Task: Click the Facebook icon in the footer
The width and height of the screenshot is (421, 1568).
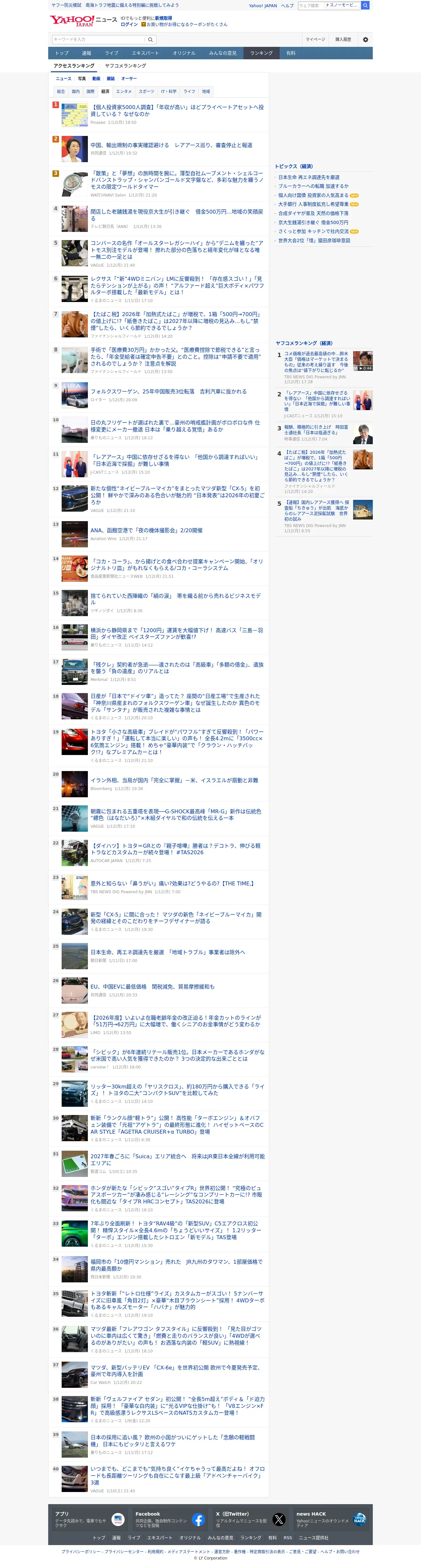Action: pos(198,1519)
